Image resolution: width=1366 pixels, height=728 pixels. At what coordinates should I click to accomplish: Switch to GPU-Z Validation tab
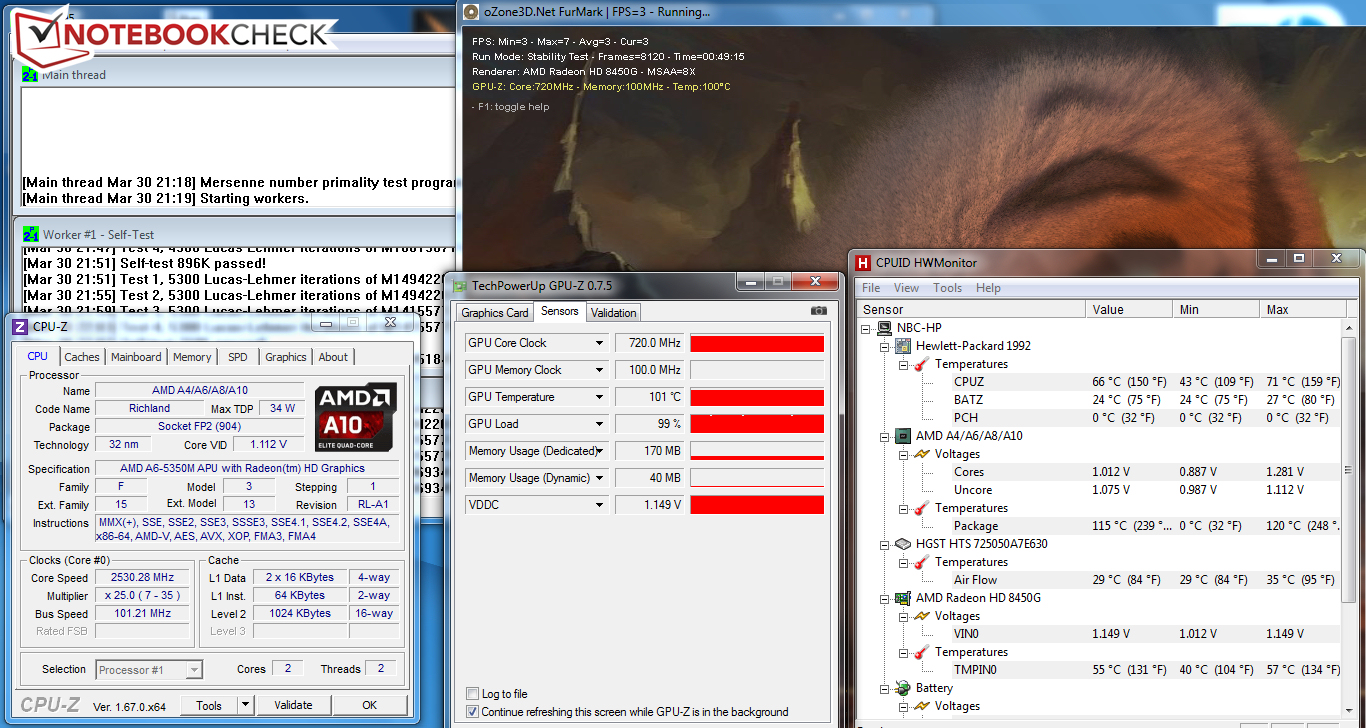click(x=614, y=313)
